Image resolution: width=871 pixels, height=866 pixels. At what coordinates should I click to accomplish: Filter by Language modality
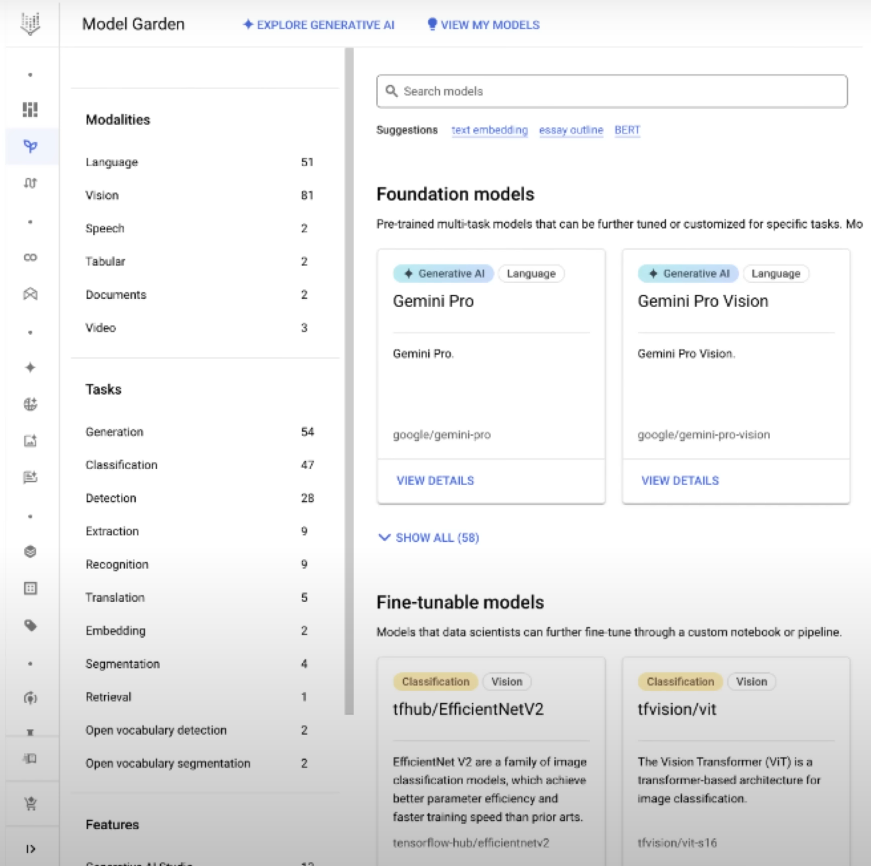(199, 162)
